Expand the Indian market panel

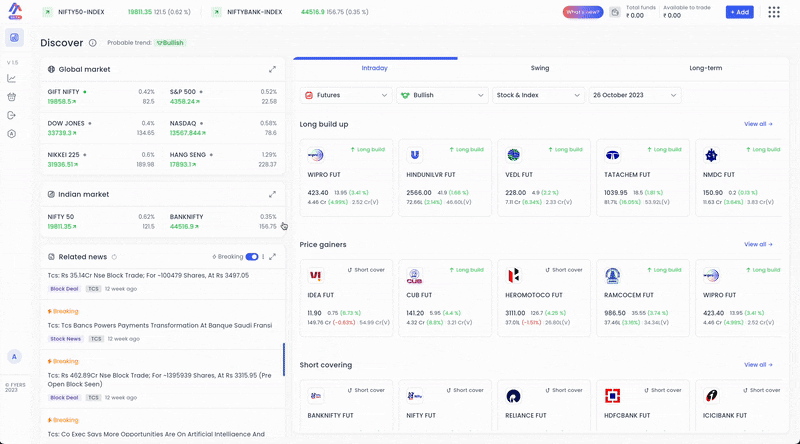coord(272,194)
